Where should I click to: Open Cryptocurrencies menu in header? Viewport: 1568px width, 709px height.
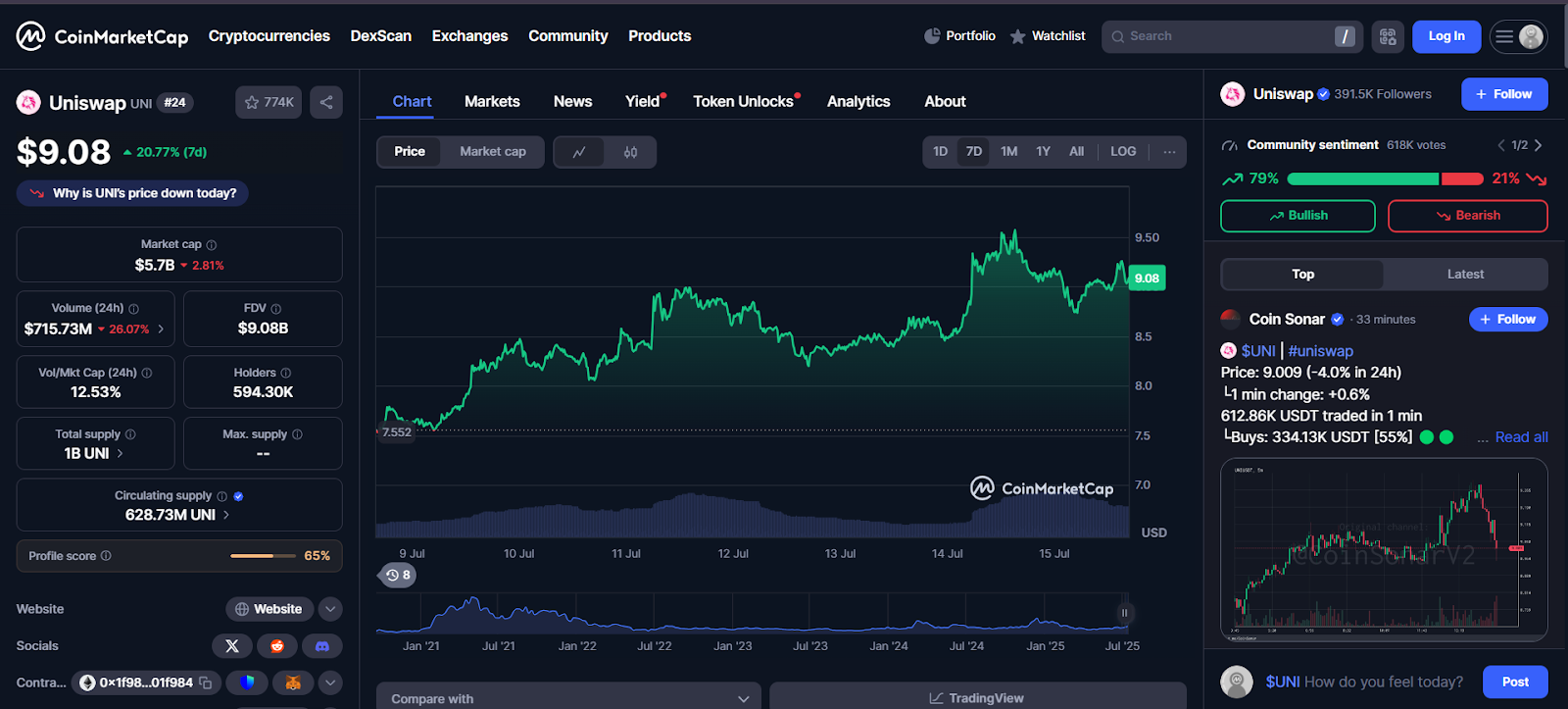point(269,36)
